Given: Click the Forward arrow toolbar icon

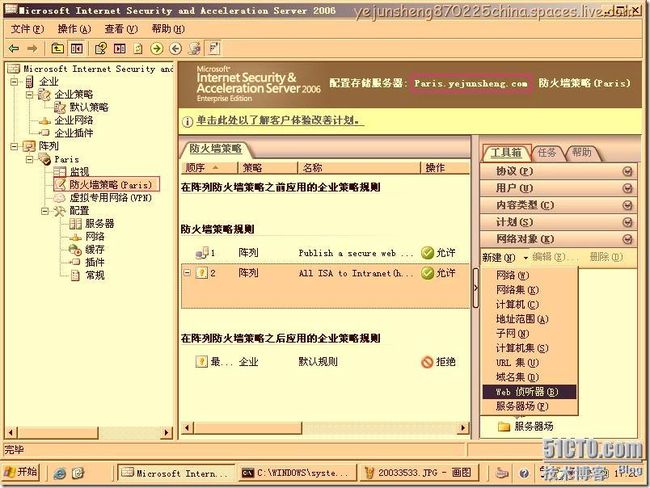Looking at the screenshot, I should [32, 49].
